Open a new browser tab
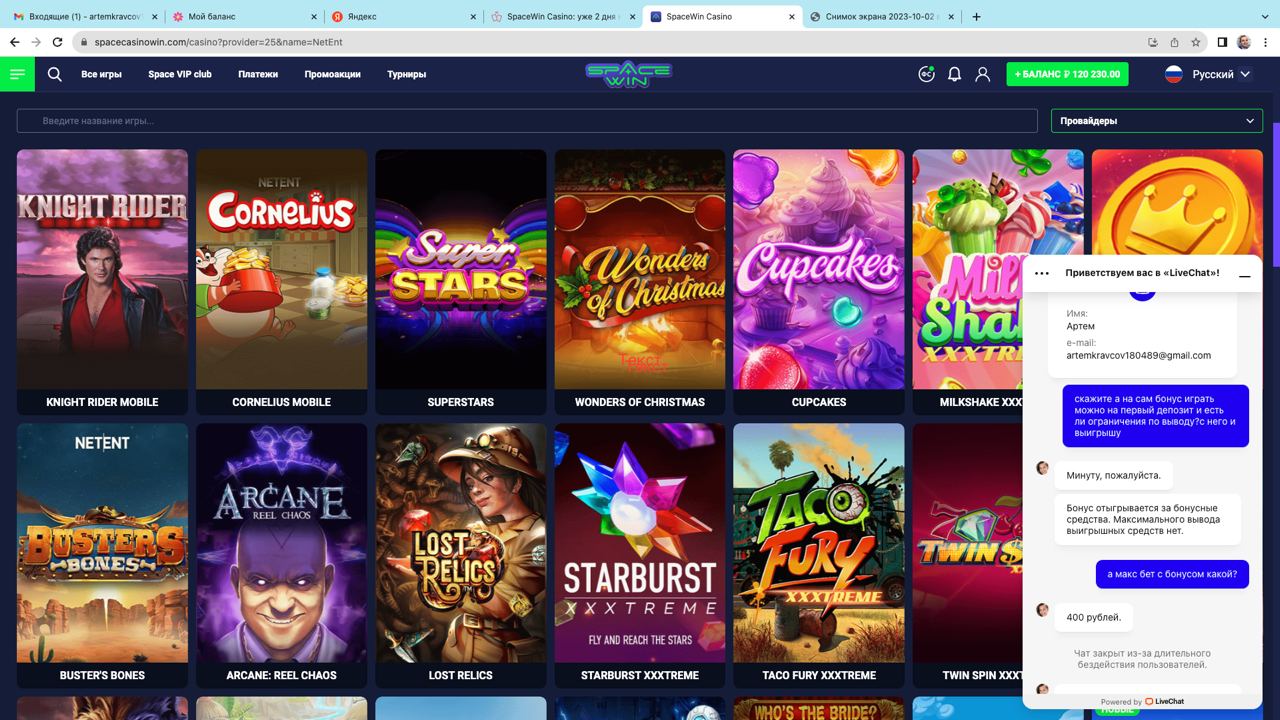1280x720 pixels. pos(976,16)
